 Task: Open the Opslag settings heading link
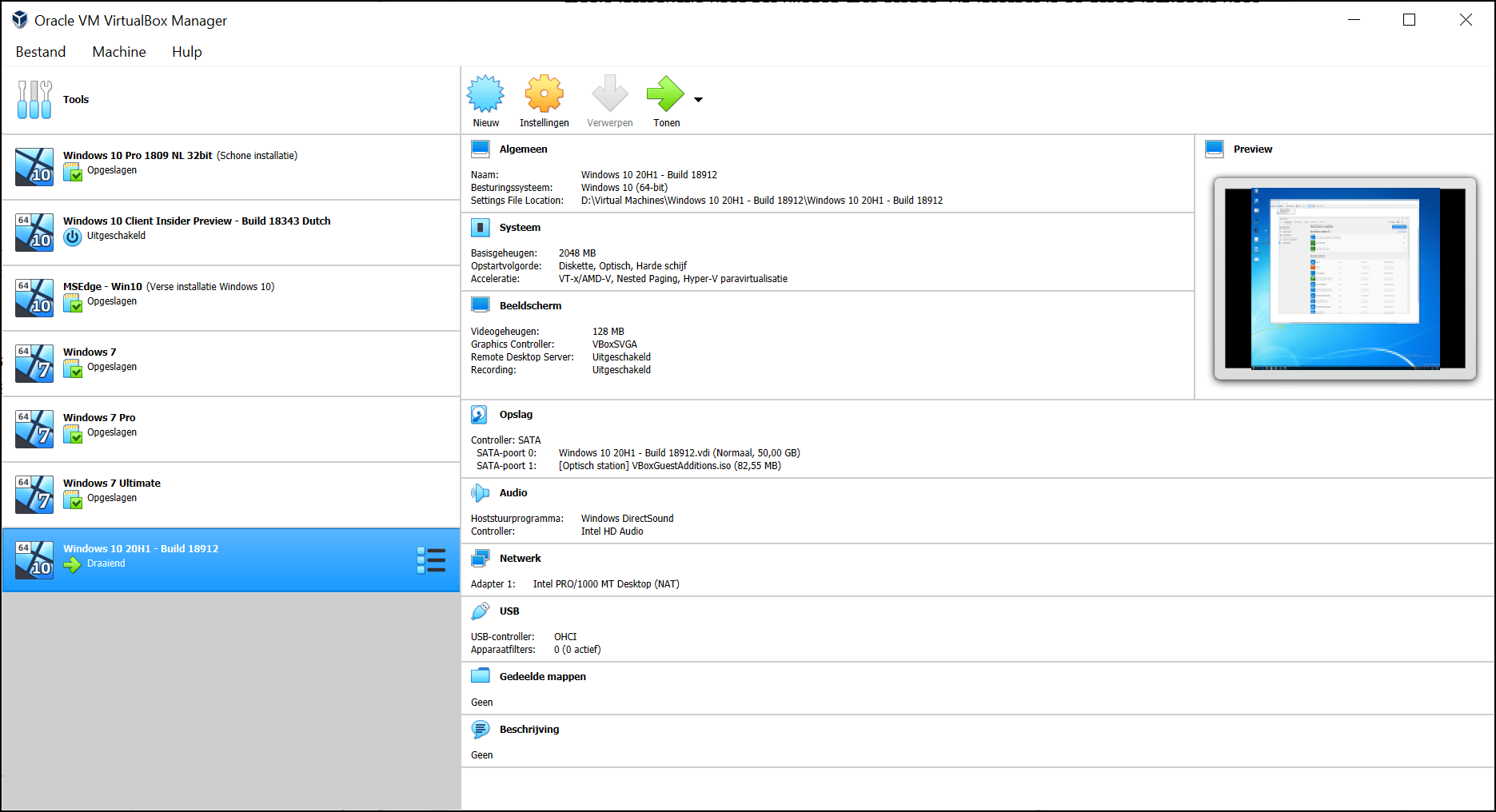click(516, 415)
